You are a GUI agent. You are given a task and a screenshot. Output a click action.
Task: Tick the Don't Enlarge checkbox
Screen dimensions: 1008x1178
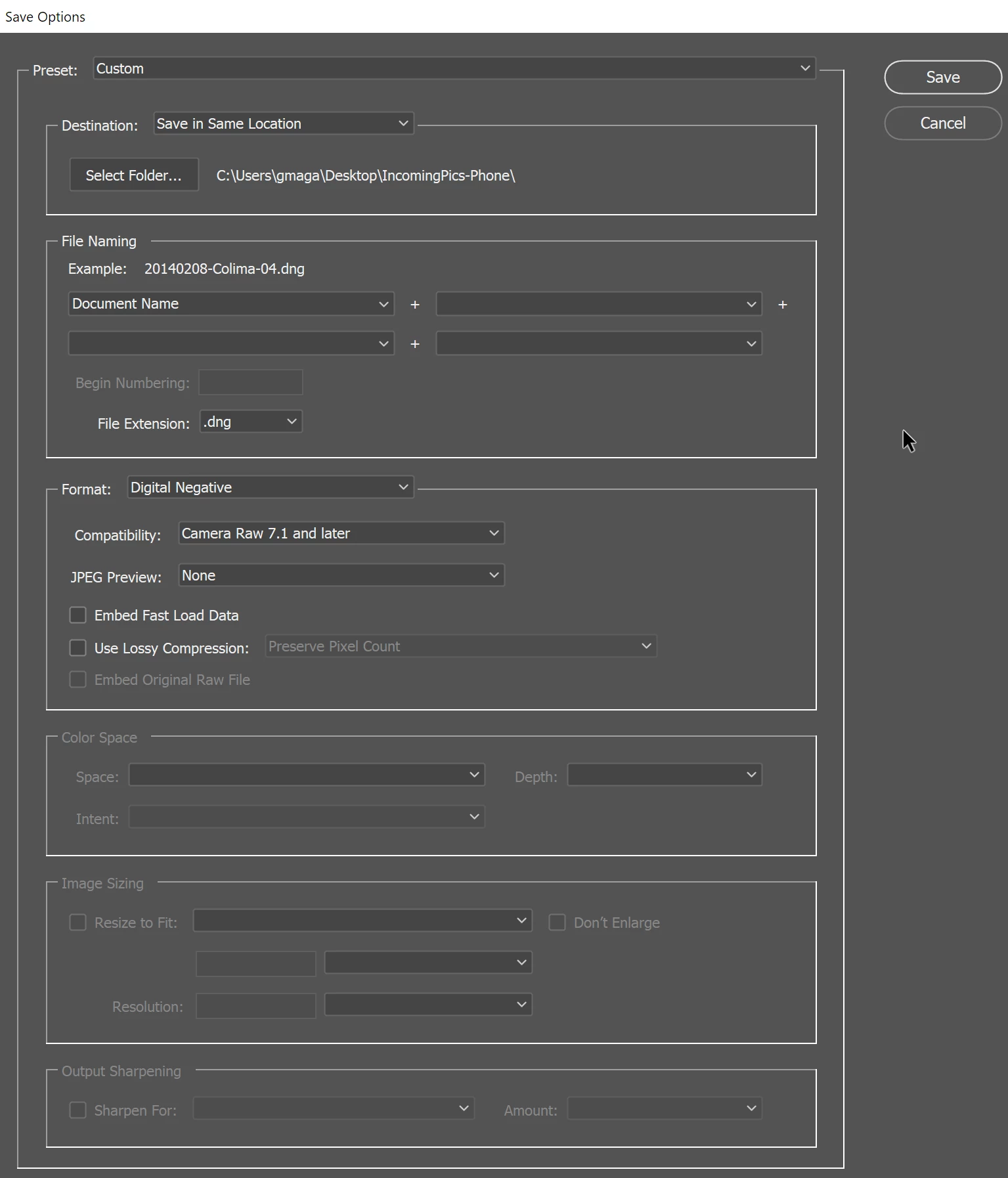[x=558, y=923]
